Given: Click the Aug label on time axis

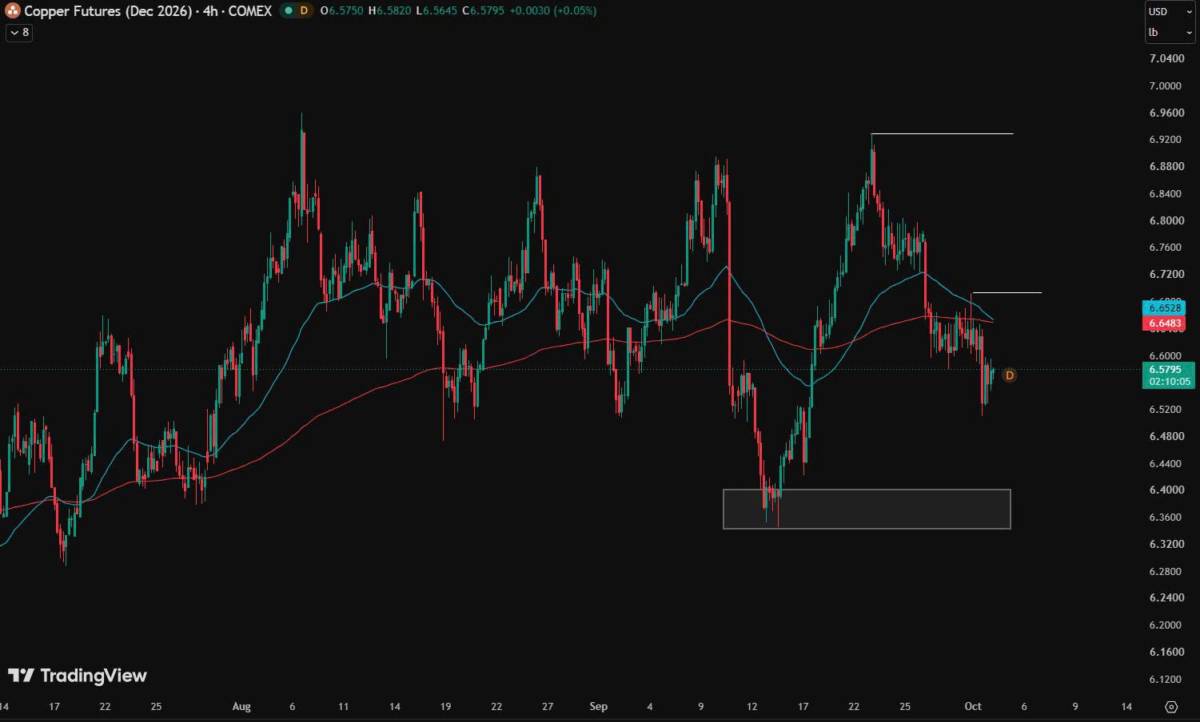Looking at the screenshot, I should tap(241, 706).
